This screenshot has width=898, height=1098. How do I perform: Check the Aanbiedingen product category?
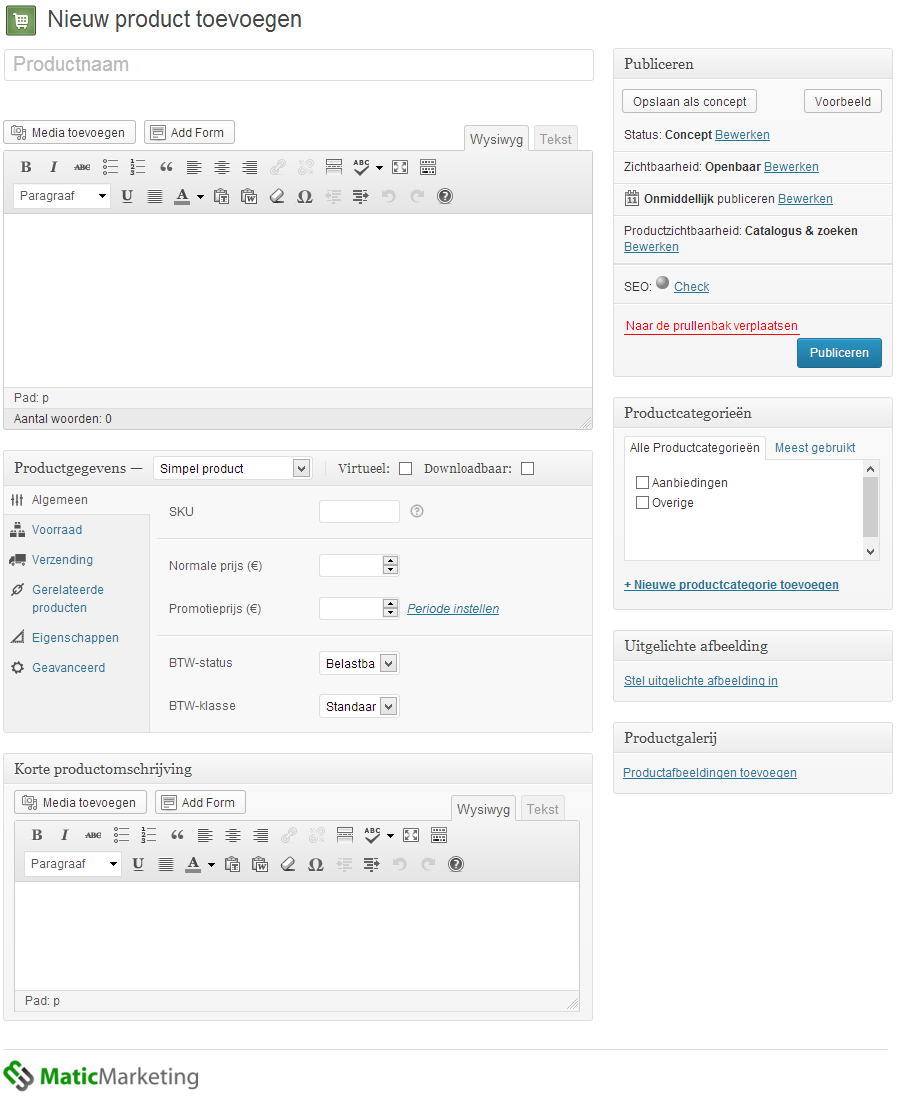click(x=642, y=483)
